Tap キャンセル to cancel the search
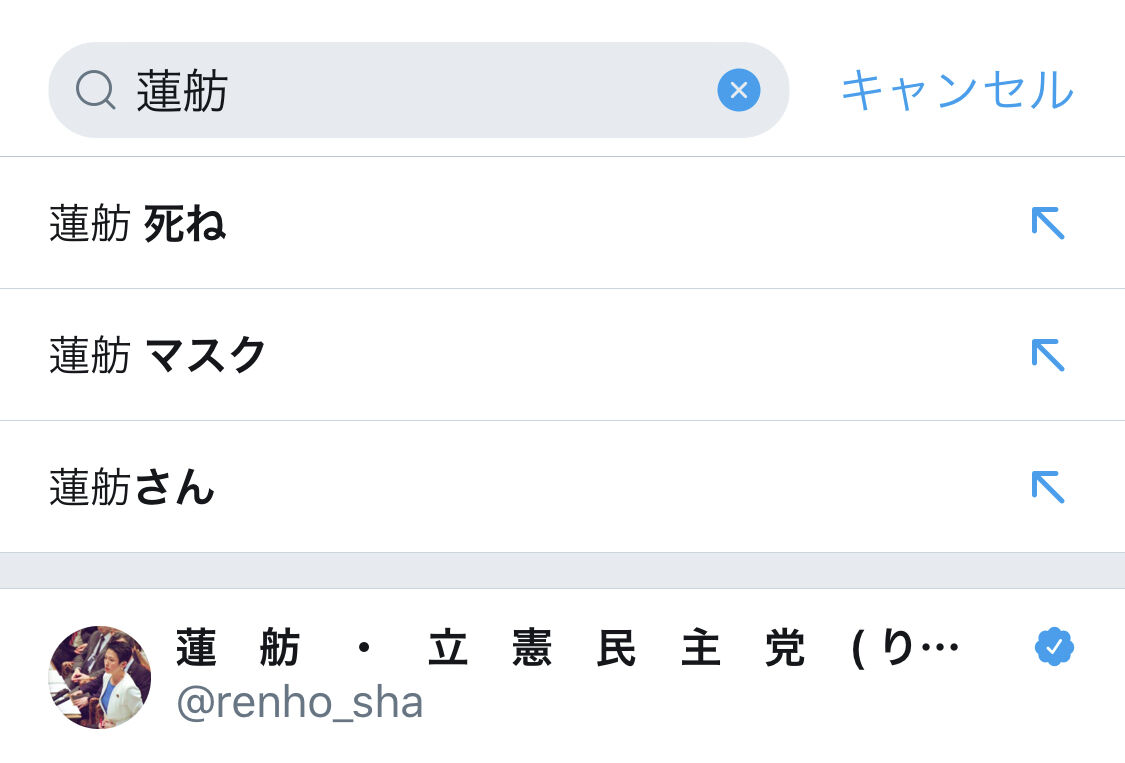The image size is (1125, 763). (x=956, y=90)
